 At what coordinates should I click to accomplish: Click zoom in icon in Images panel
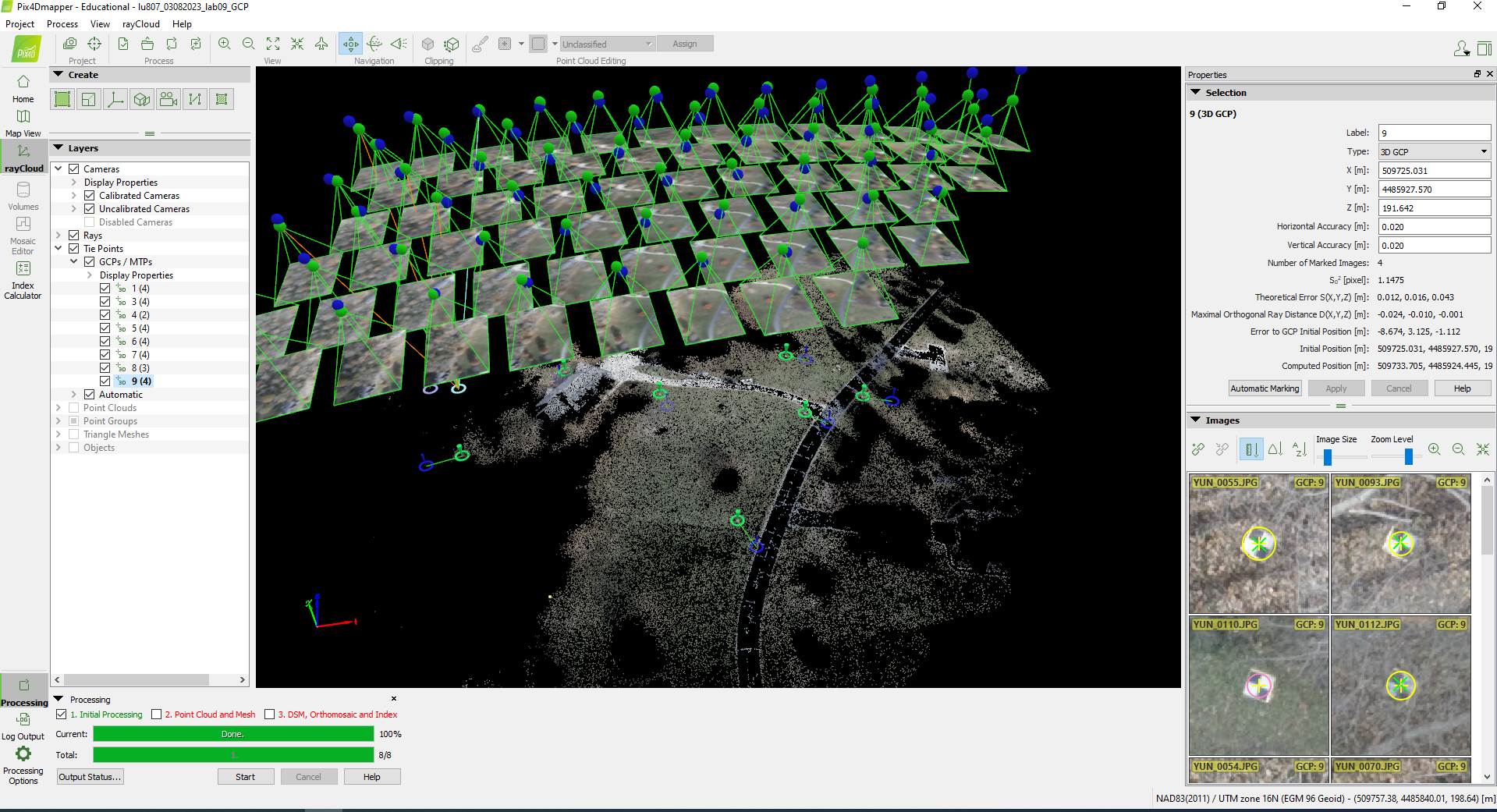coord(1435,449)
